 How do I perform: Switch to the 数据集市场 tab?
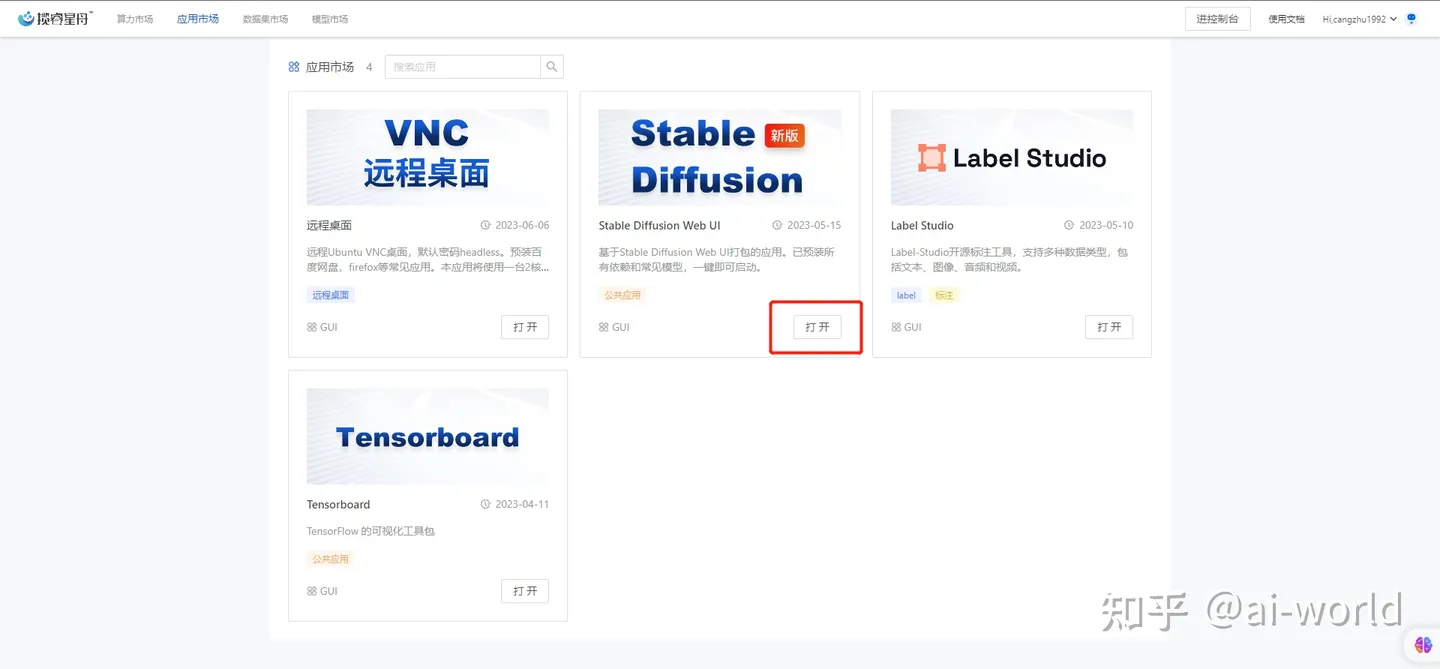click(265, 19)
